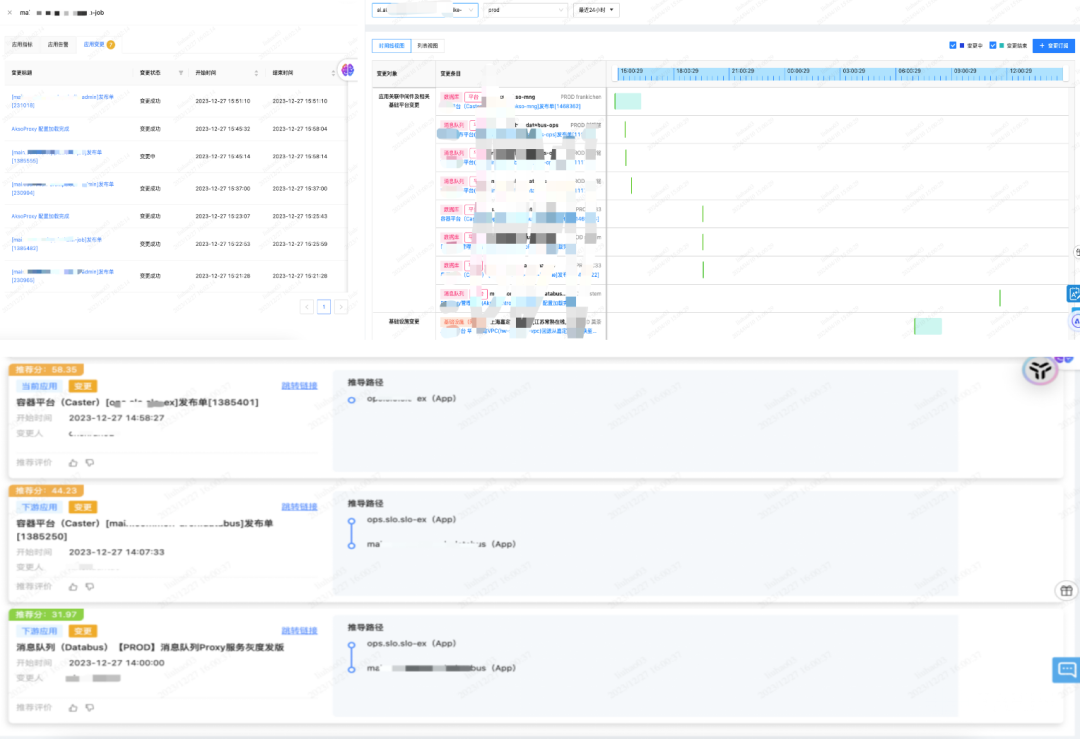Like the recommendation scored 58.35
This screenshot has width=1080, height=739.
73,463
